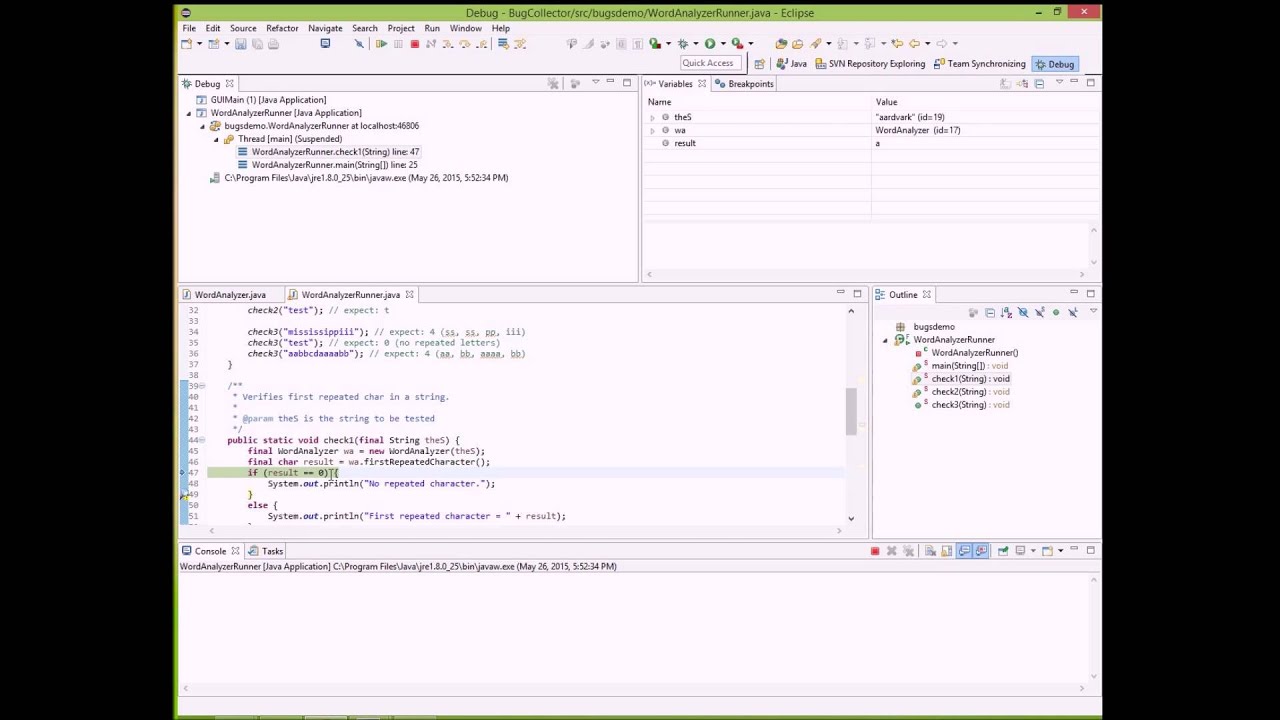
Task: Terminate the debug session with red stop icon
Action: 415,43
